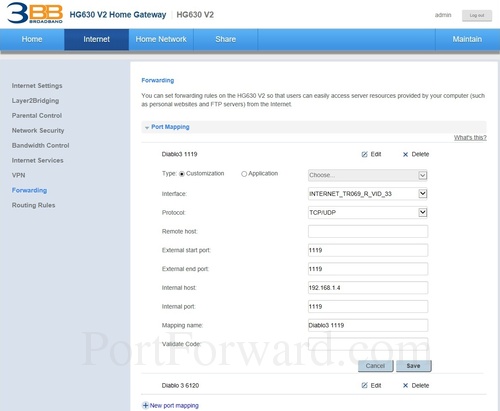The image size is (500, 411).
Task: Click the Remote host input field
Action: coord(368,231)
